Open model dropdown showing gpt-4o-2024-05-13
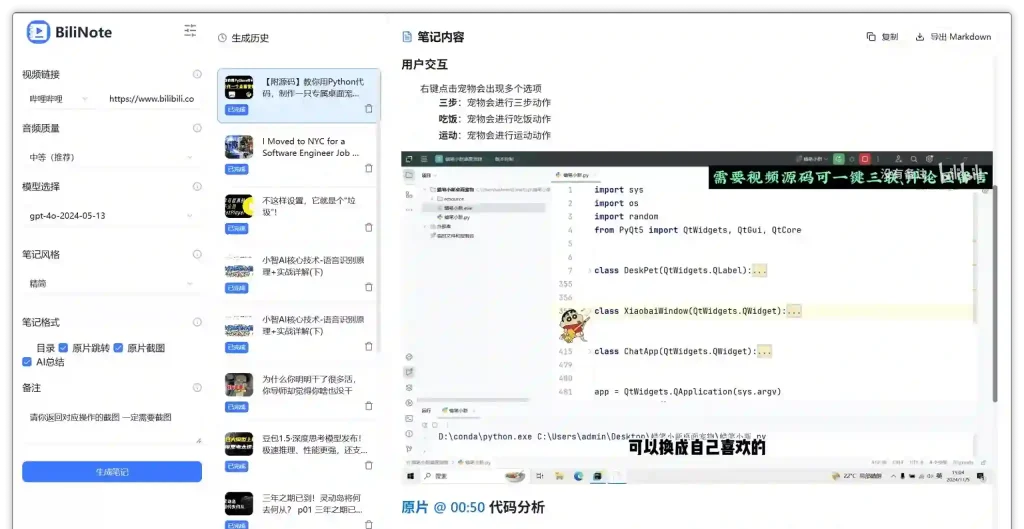 pos(112,216)
